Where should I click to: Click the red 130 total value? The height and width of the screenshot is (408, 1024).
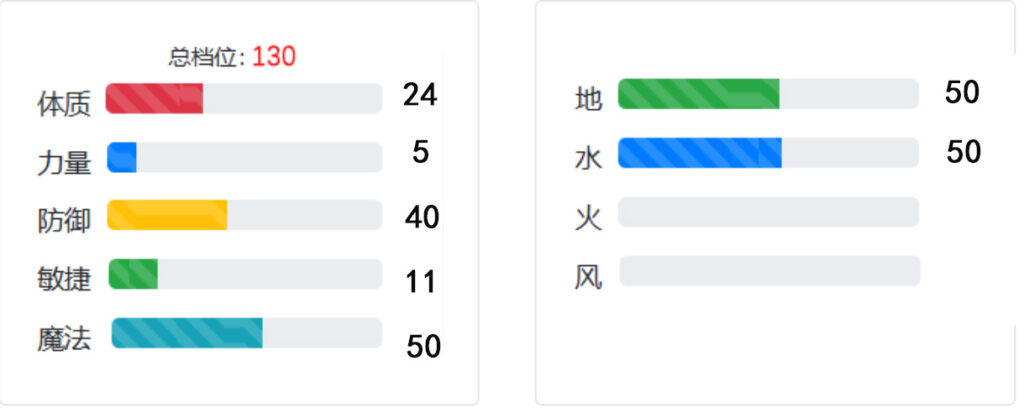pyautogui.click(x=274, y=57)
